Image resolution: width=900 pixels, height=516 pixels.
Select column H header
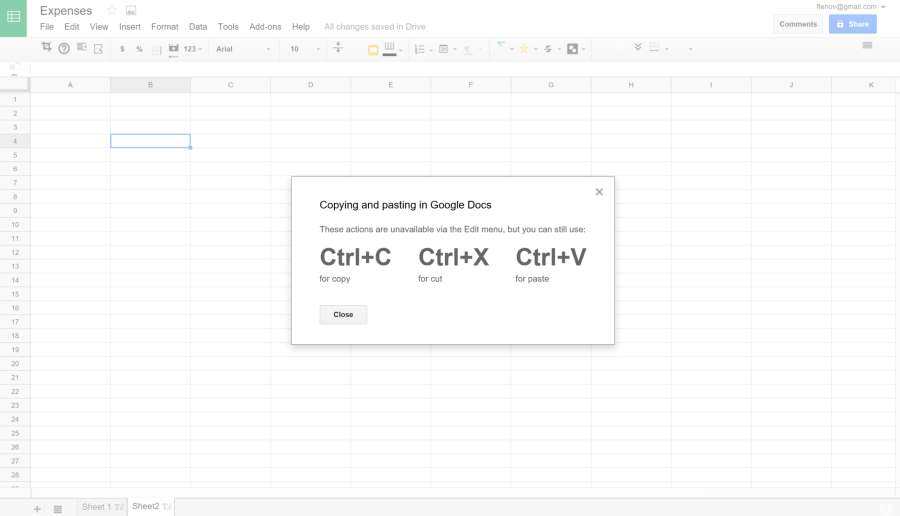[631, 85]
